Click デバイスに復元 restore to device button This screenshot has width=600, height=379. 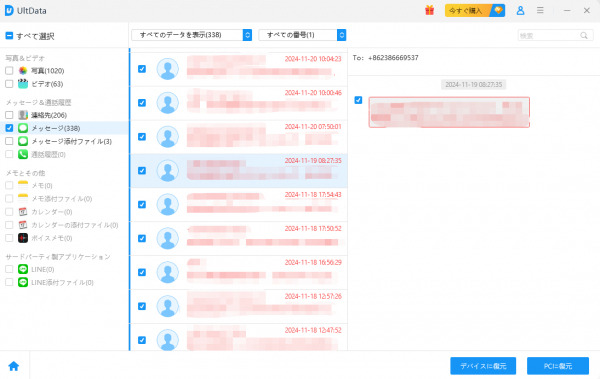pyautogui.click(x=483, y=366)
